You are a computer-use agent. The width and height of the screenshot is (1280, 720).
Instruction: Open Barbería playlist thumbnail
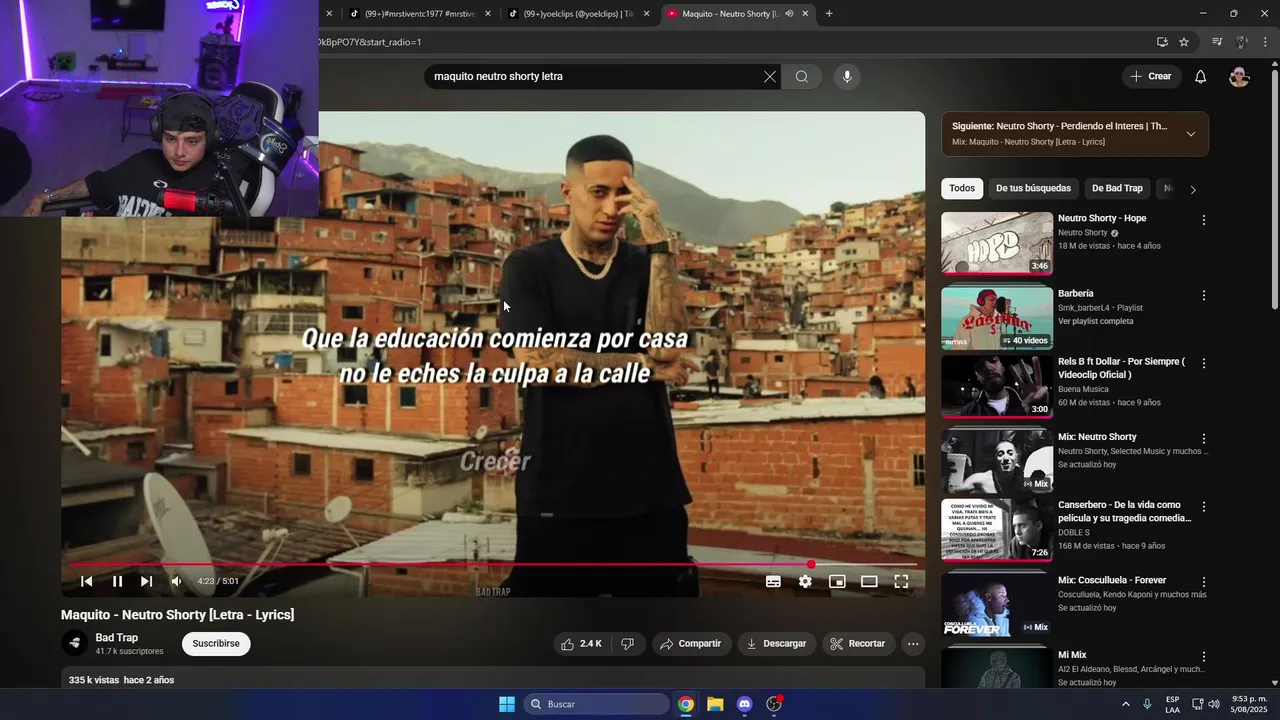pyautogui.click(x=997, y=318)
